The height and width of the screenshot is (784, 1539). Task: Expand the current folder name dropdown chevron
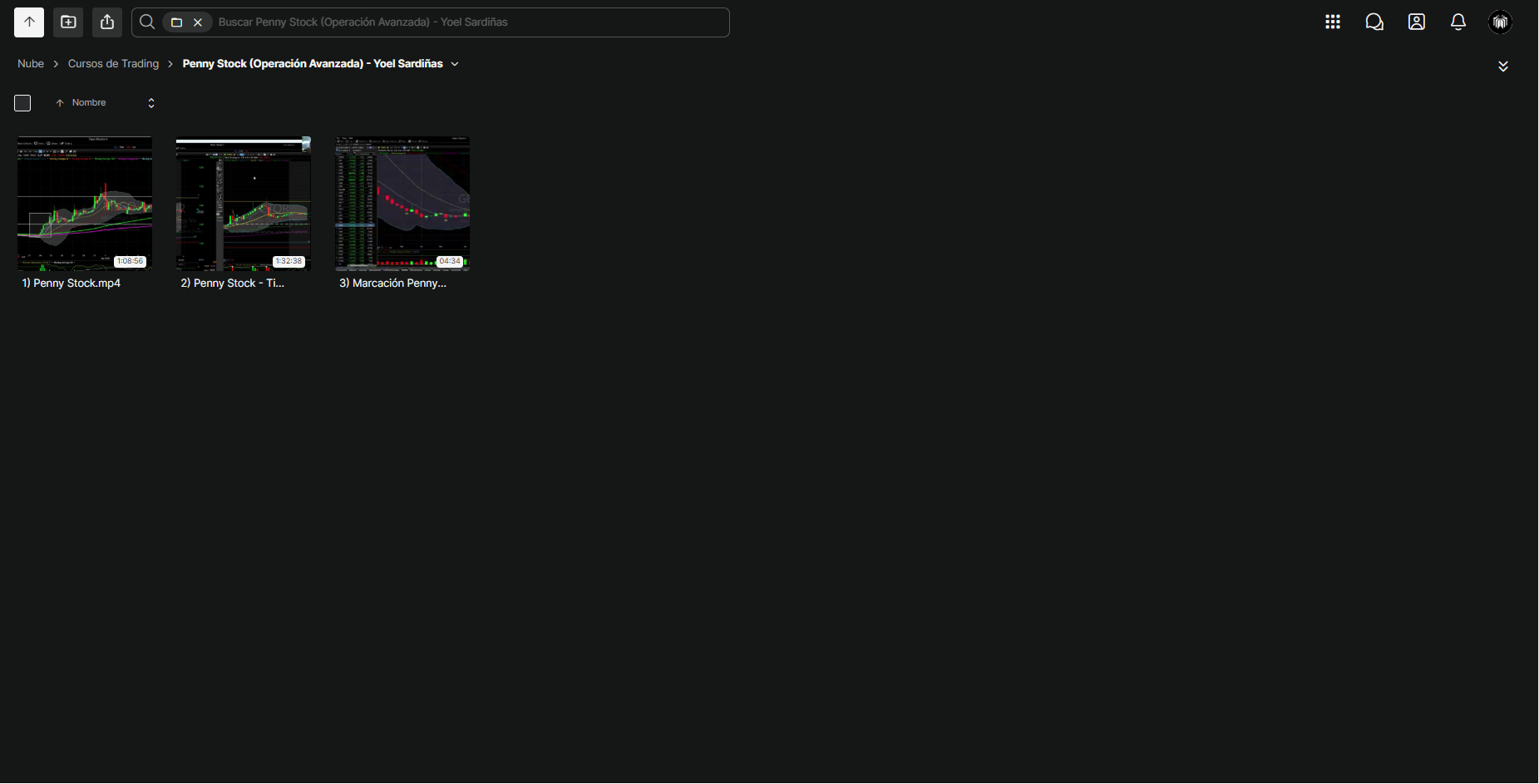click(455, 64)
